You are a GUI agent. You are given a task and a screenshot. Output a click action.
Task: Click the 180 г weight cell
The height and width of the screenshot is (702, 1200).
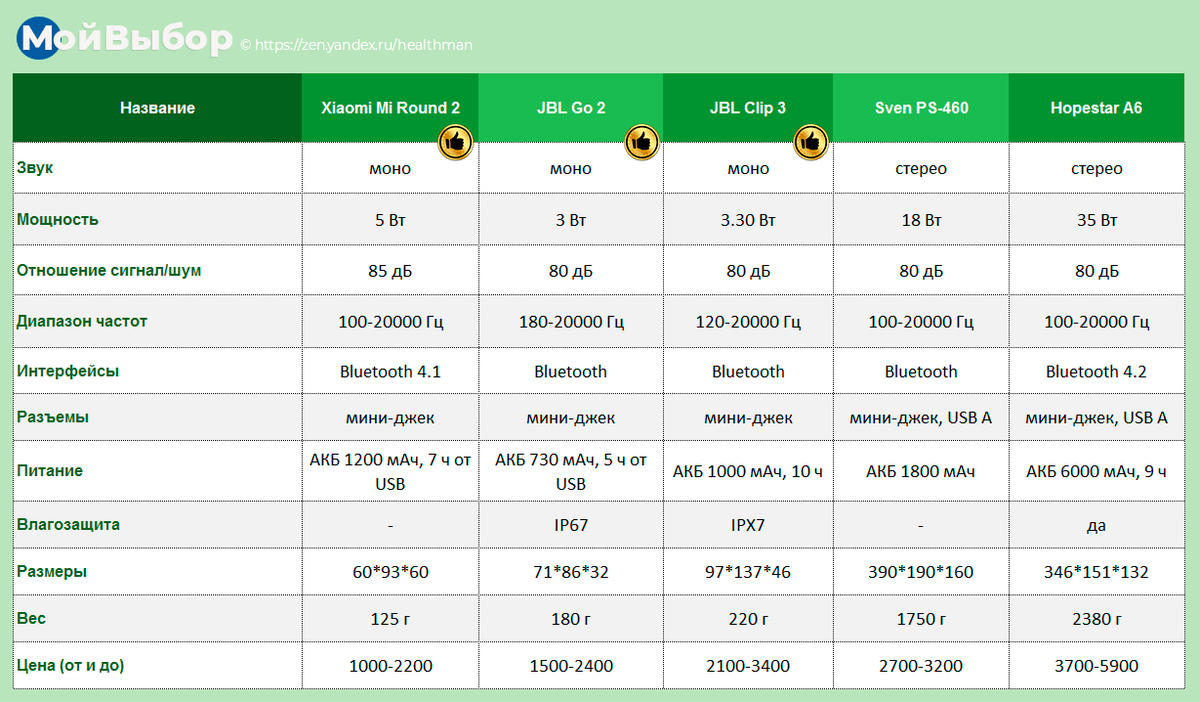[x=571, y=619]
